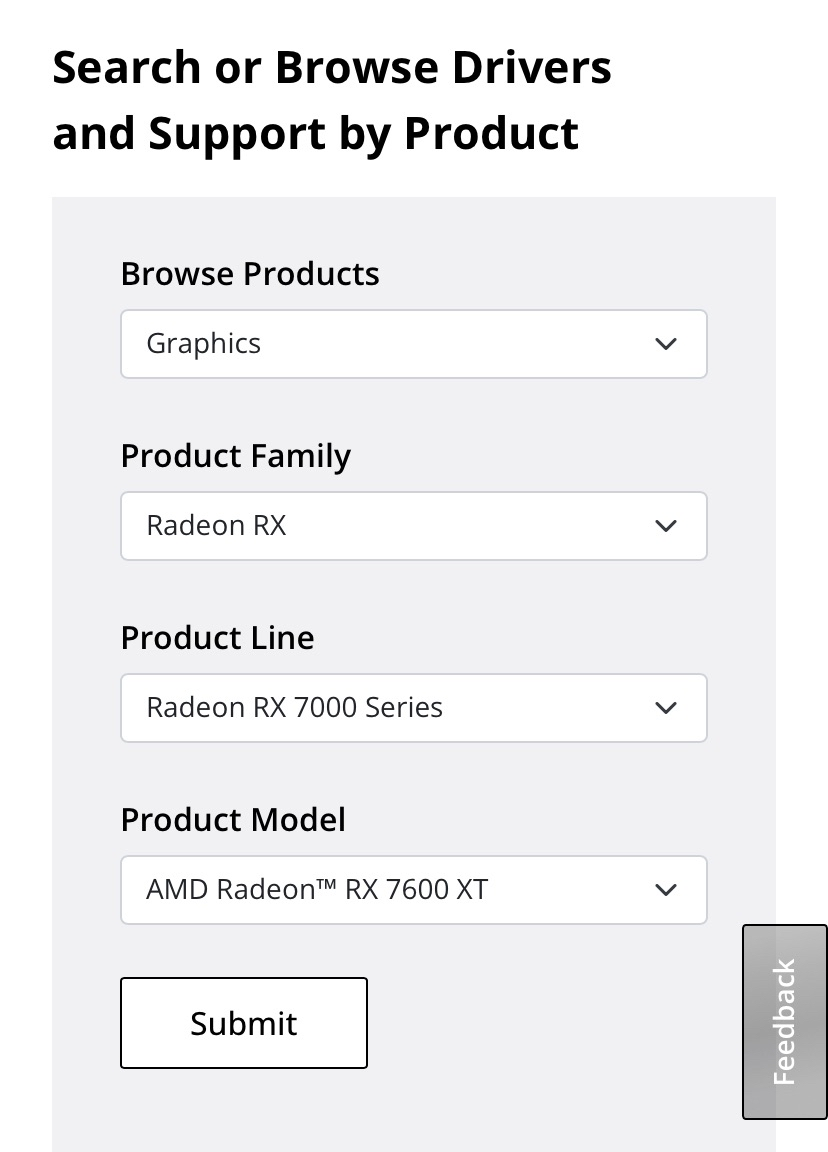Click the selected value Graphics
This screenshot has width=828, height=1152.
(204, 344)
